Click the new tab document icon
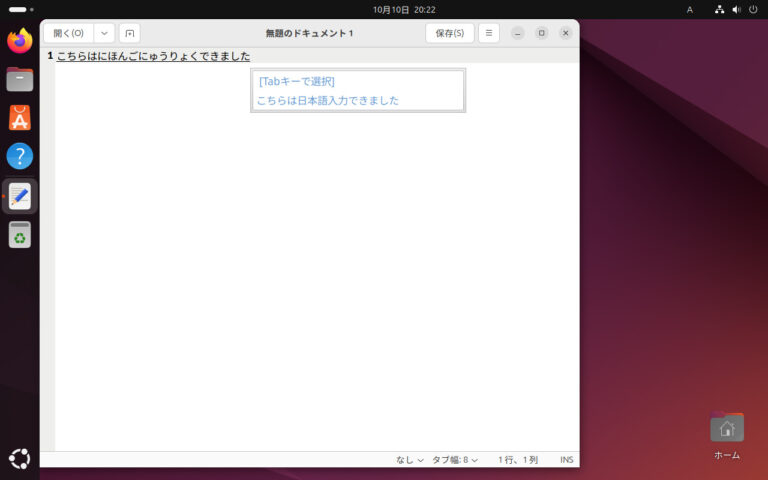768x480 pixels. pyautogui.click(x=130, y=33)
